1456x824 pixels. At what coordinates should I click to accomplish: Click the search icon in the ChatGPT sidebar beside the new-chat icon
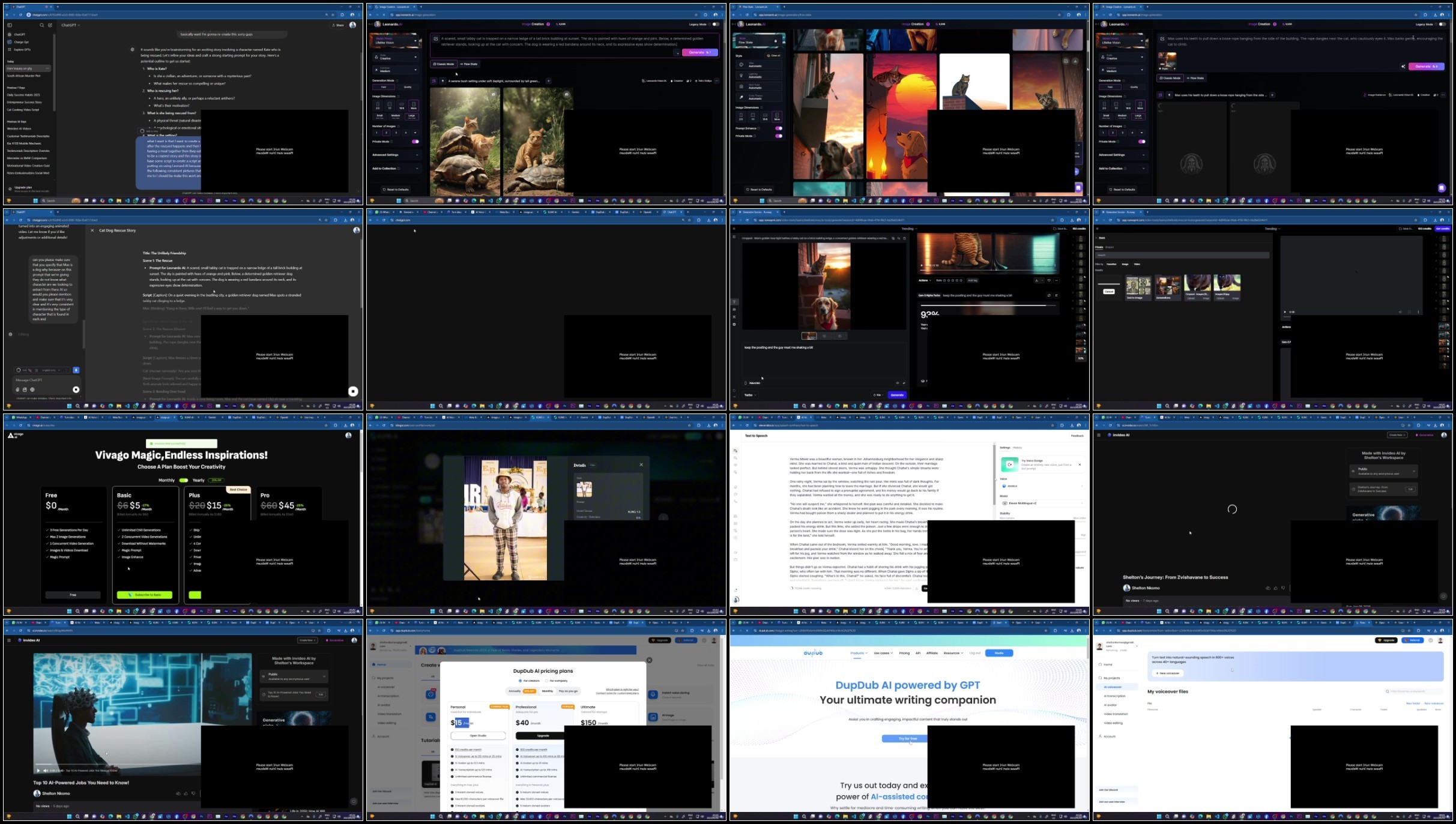41,25
